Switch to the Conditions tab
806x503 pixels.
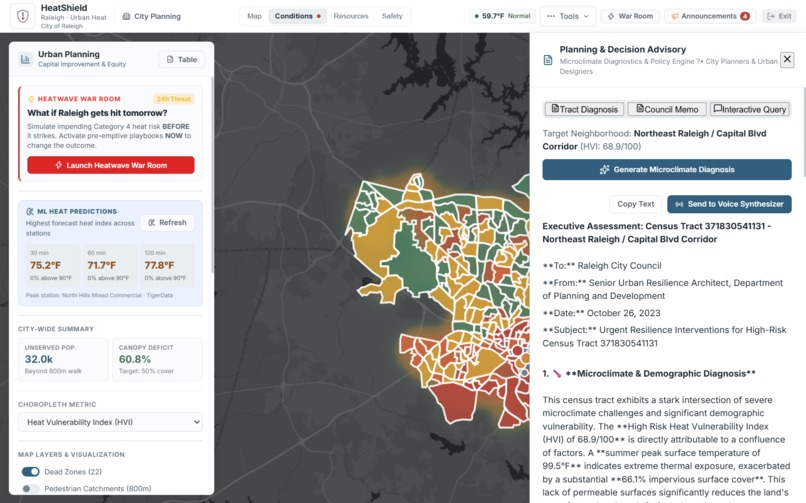[298, 16]
